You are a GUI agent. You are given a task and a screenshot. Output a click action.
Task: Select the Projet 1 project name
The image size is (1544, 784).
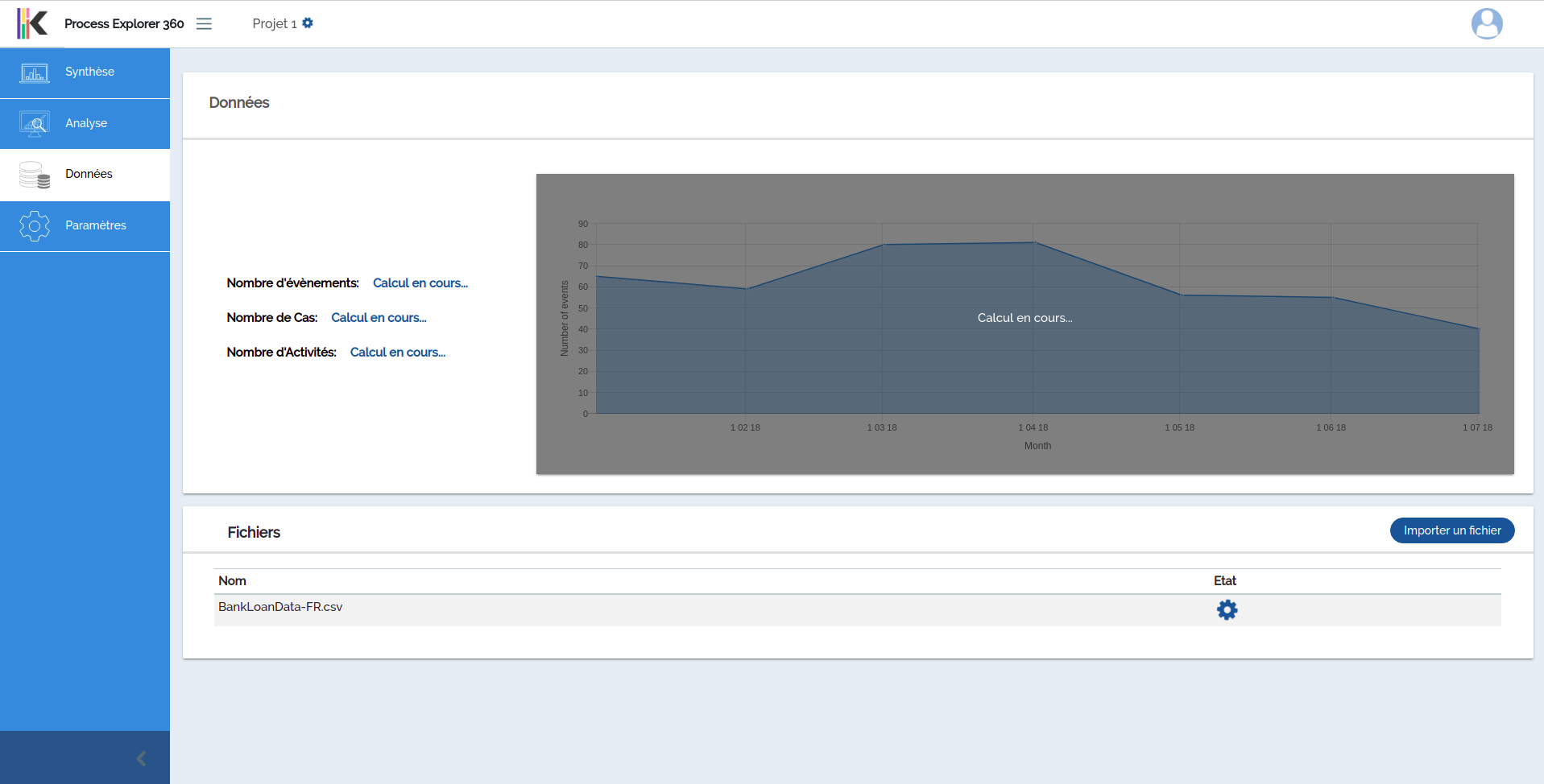point(274,24)
